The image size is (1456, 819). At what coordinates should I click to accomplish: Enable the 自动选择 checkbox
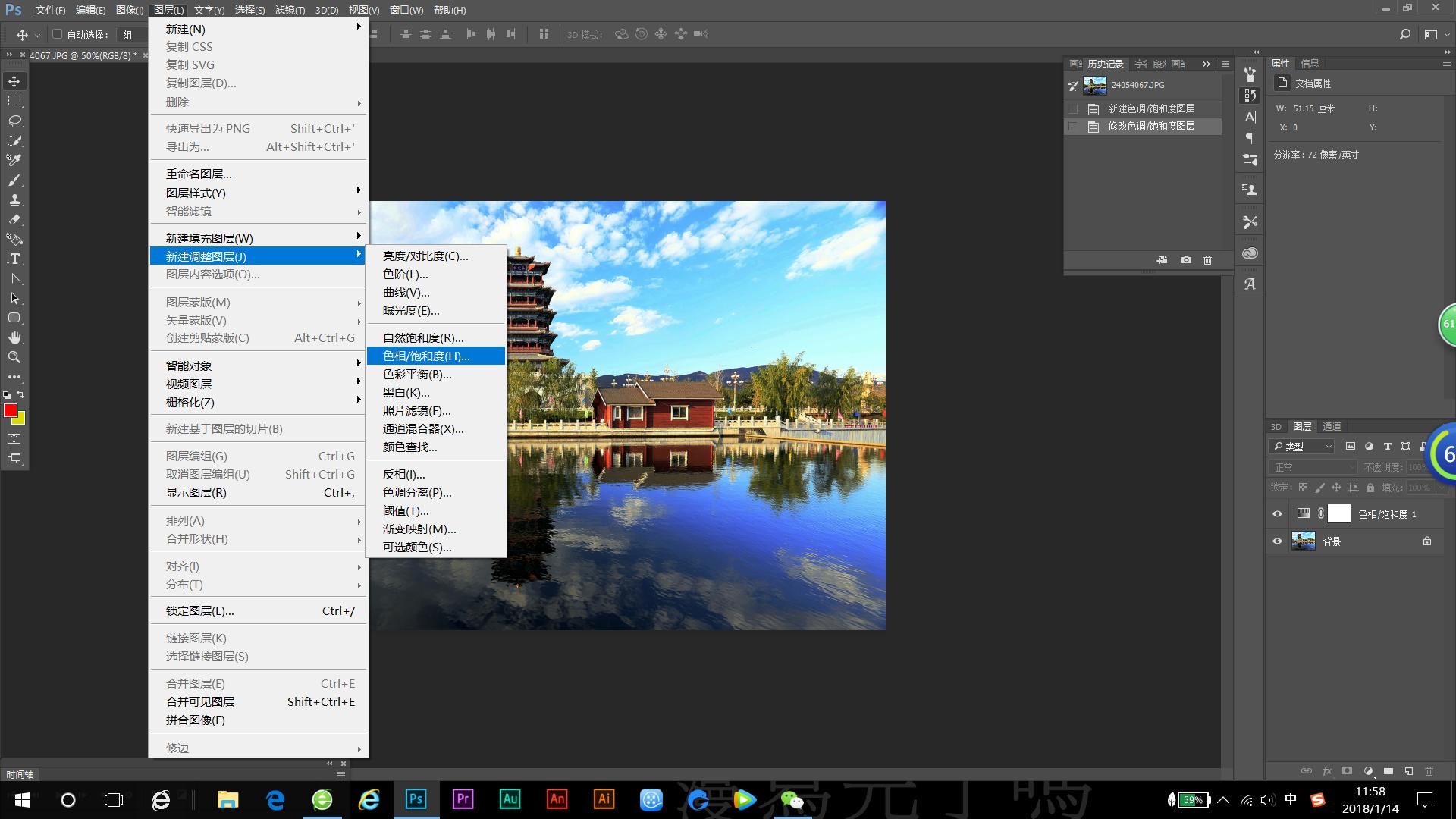click(x=57, y=34)
